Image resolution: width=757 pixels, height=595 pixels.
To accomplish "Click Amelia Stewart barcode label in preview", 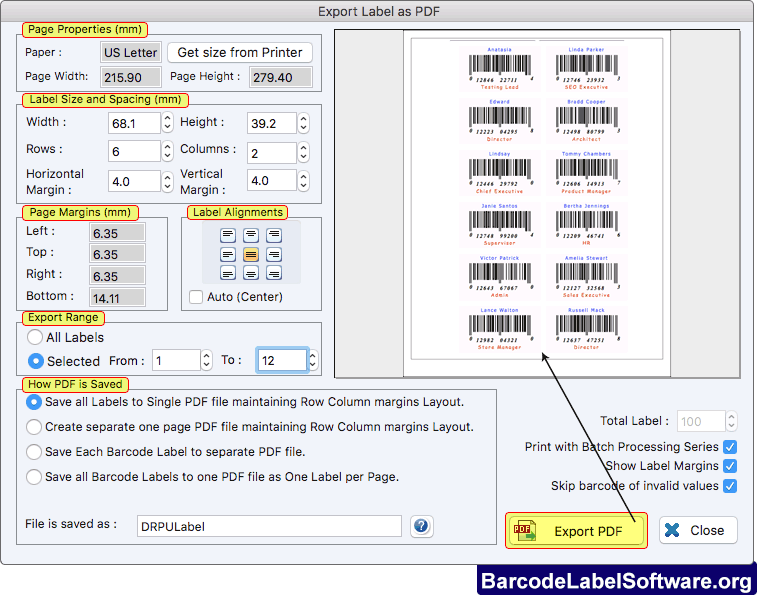I will (x=587, y=277).
